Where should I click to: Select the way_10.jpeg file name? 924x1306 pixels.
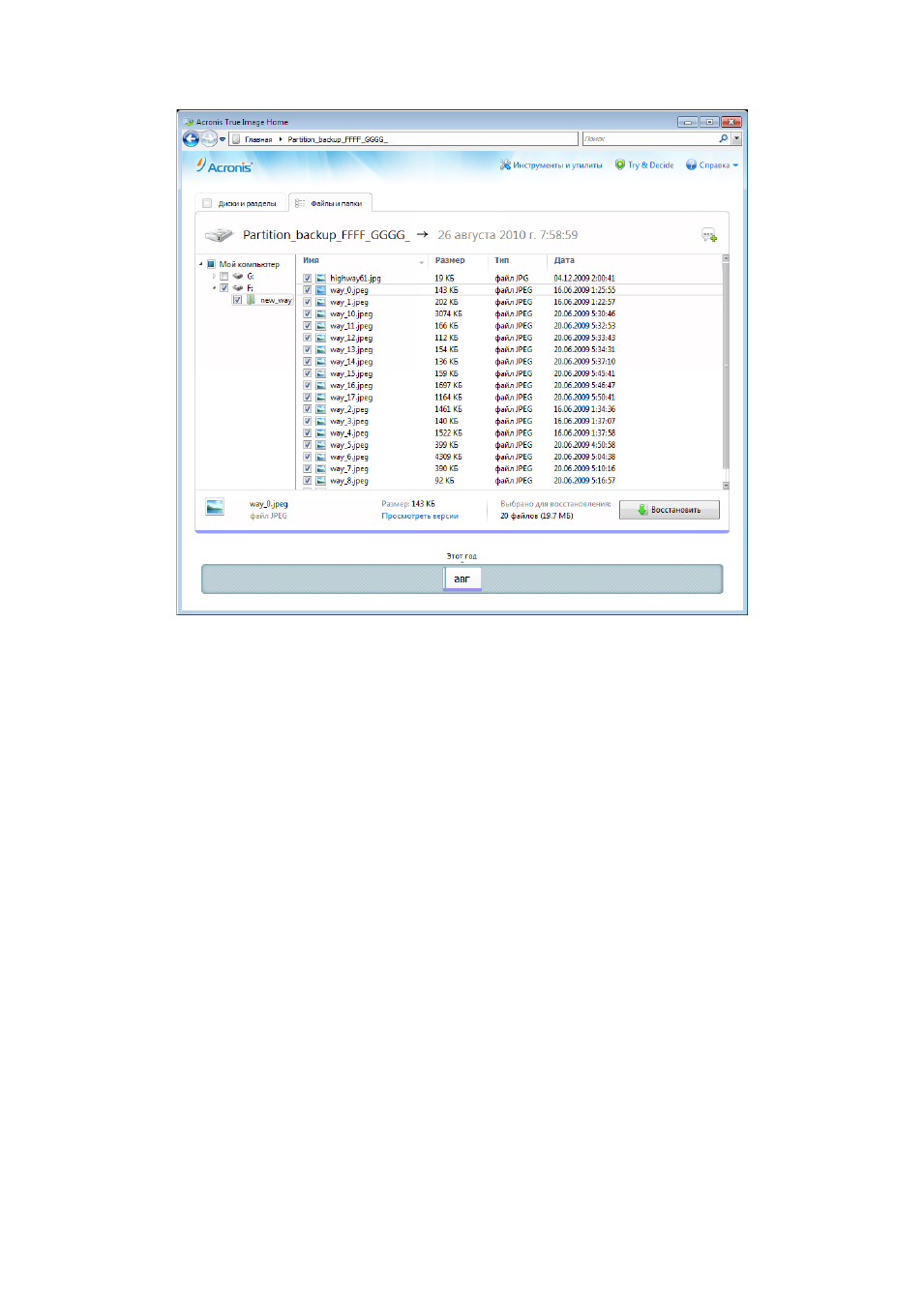(x=351, y=314)
